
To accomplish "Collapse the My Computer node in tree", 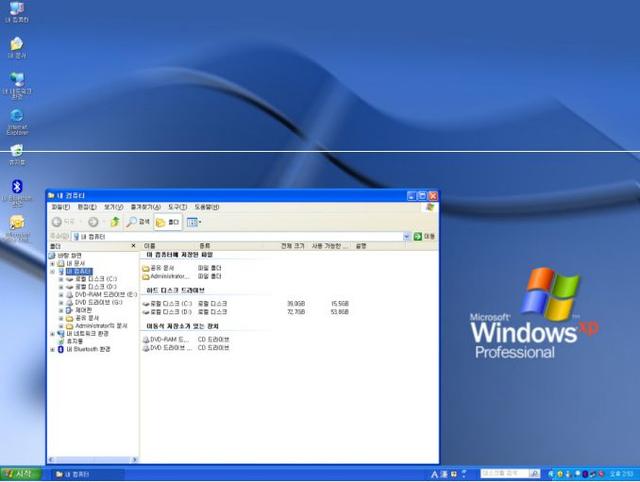I will point(52,271).
